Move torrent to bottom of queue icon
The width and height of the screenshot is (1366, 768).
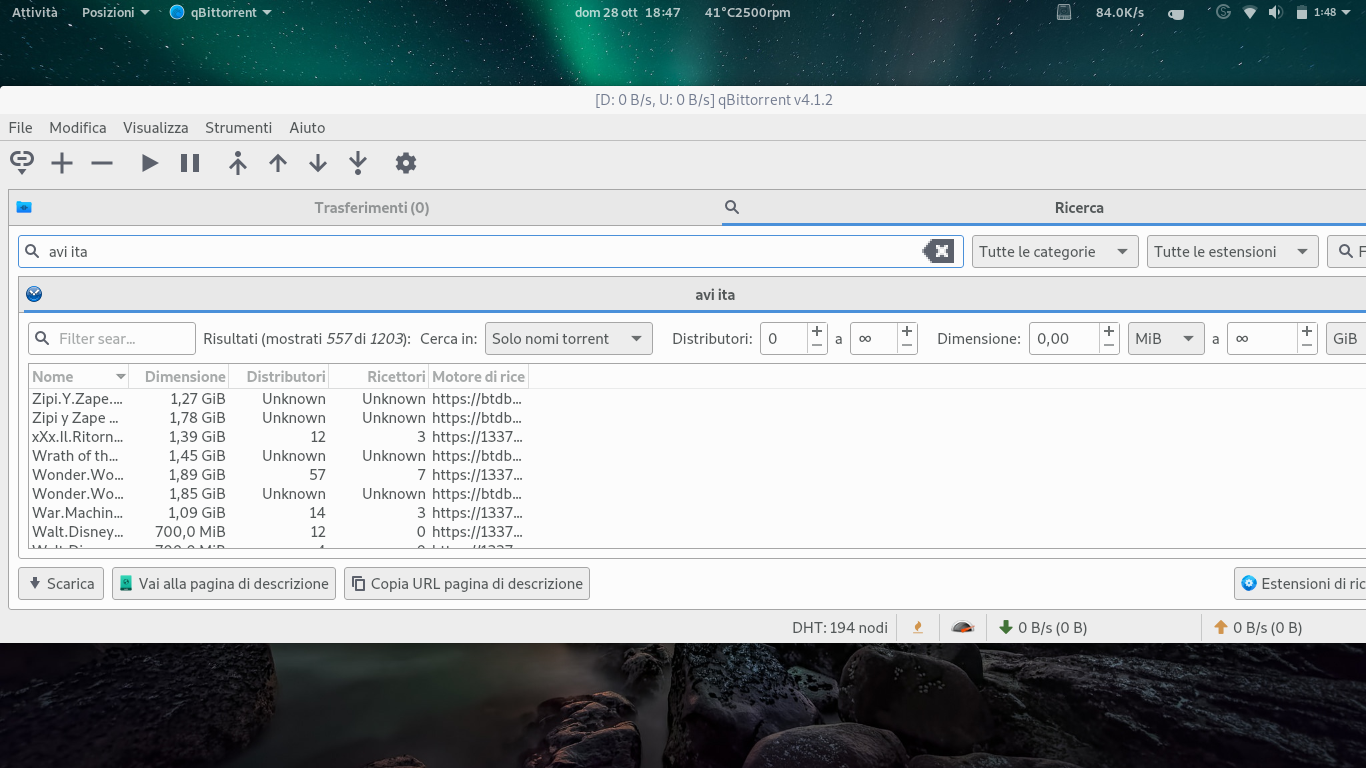point(358,163)
